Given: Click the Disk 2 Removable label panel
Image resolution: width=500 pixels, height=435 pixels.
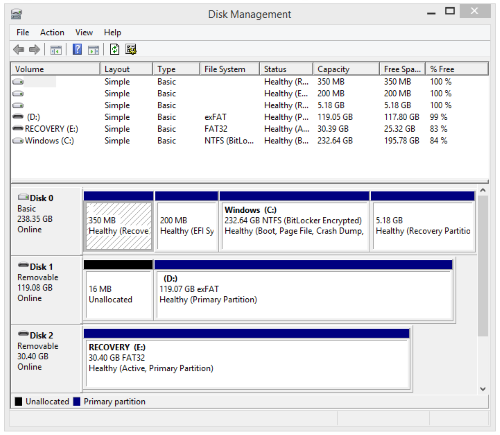Looking at the screenshot, I should click(x=47, y=357).
